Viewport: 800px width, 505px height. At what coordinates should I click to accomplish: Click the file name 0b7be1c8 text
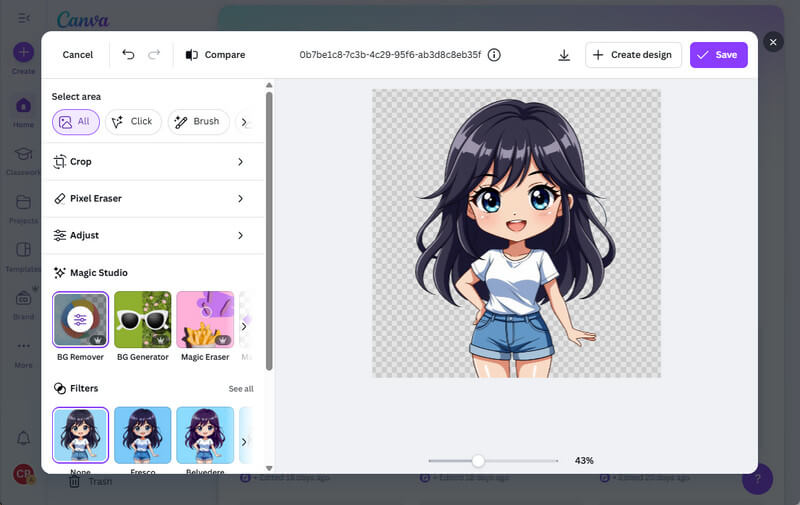coord(390,55)
